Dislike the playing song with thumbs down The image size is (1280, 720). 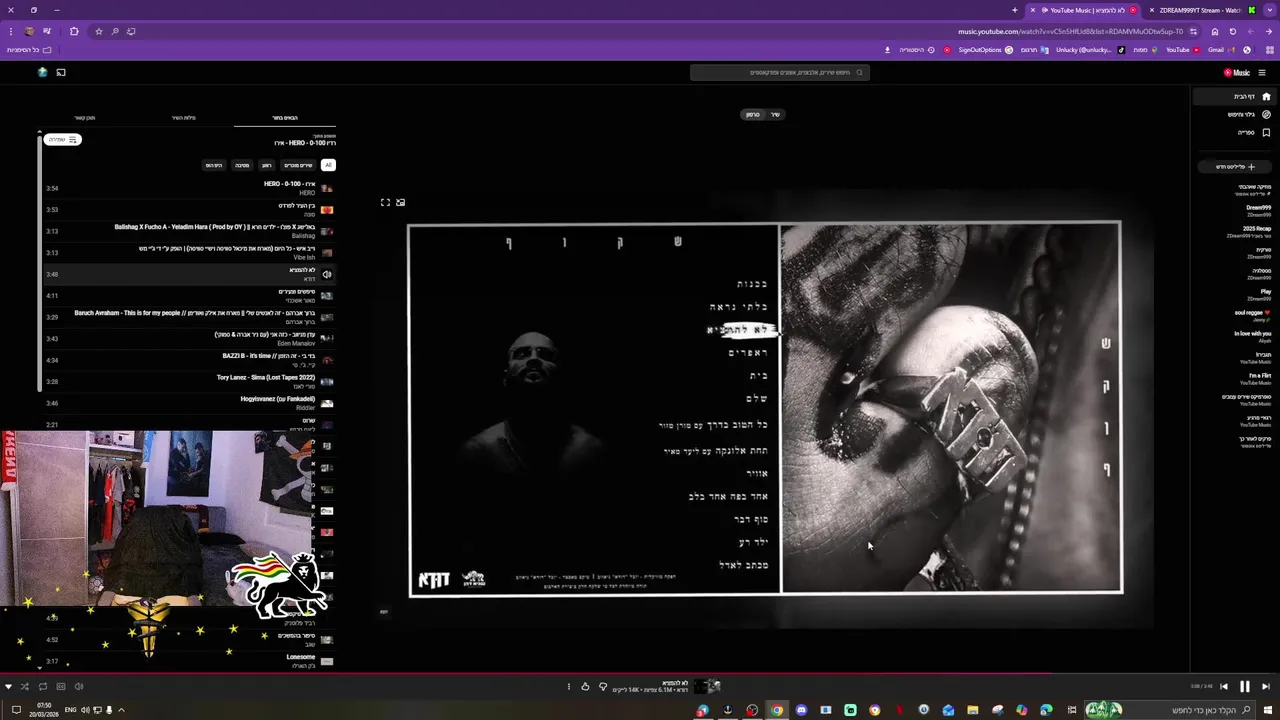603,686
